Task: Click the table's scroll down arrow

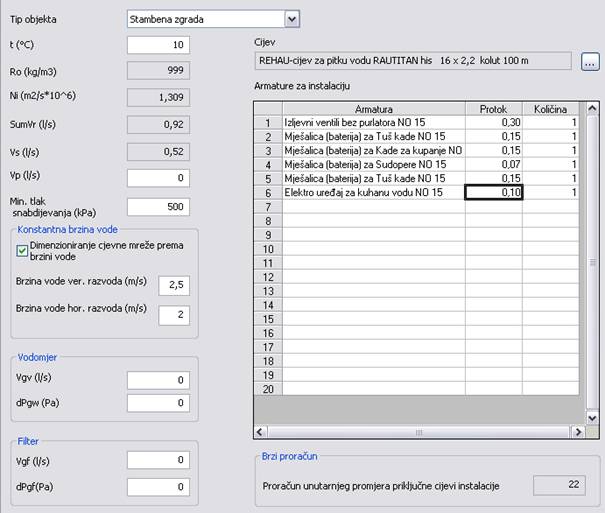Action: (592, 417)
